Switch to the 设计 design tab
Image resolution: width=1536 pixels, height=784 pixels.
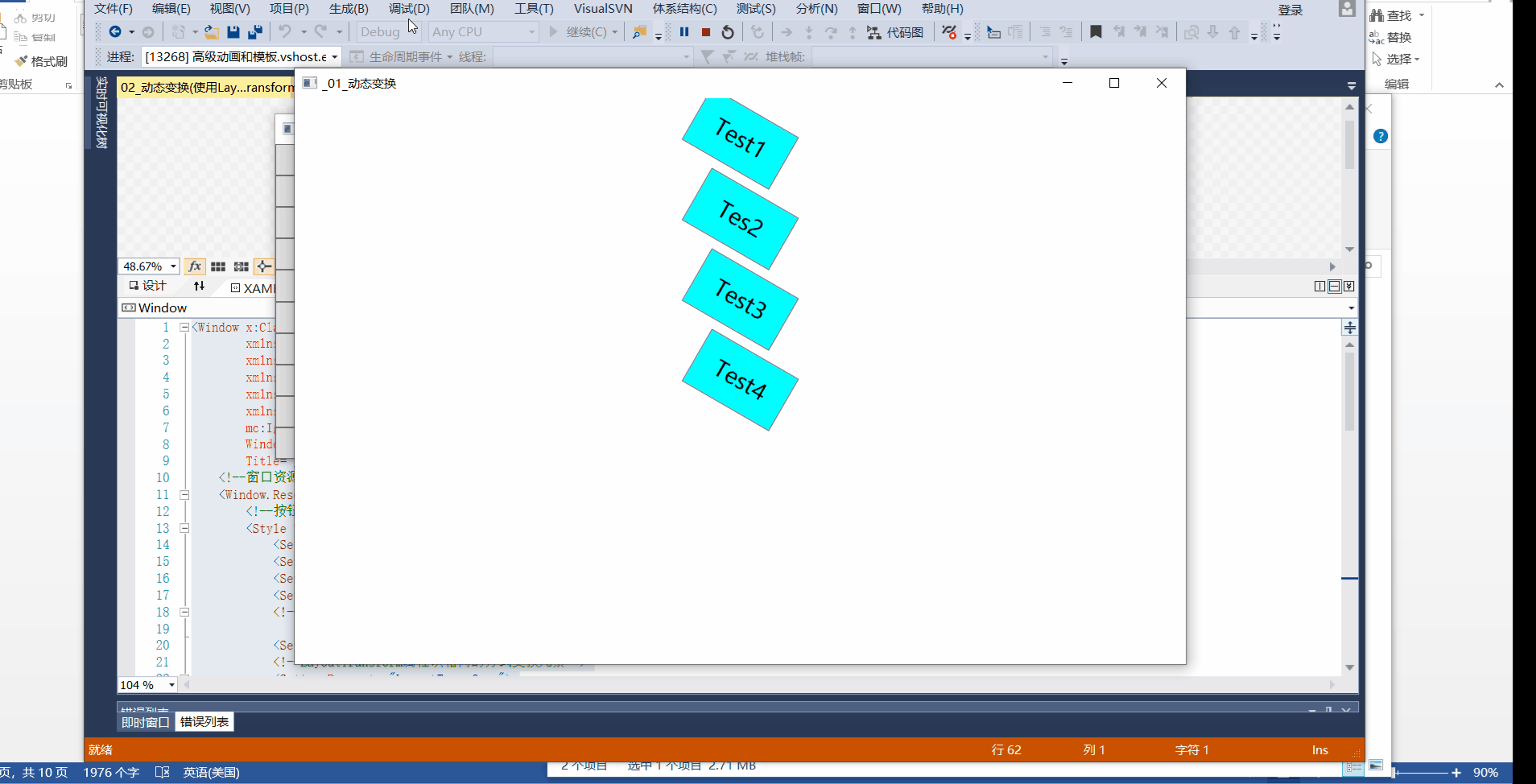[x=147, y=286]
